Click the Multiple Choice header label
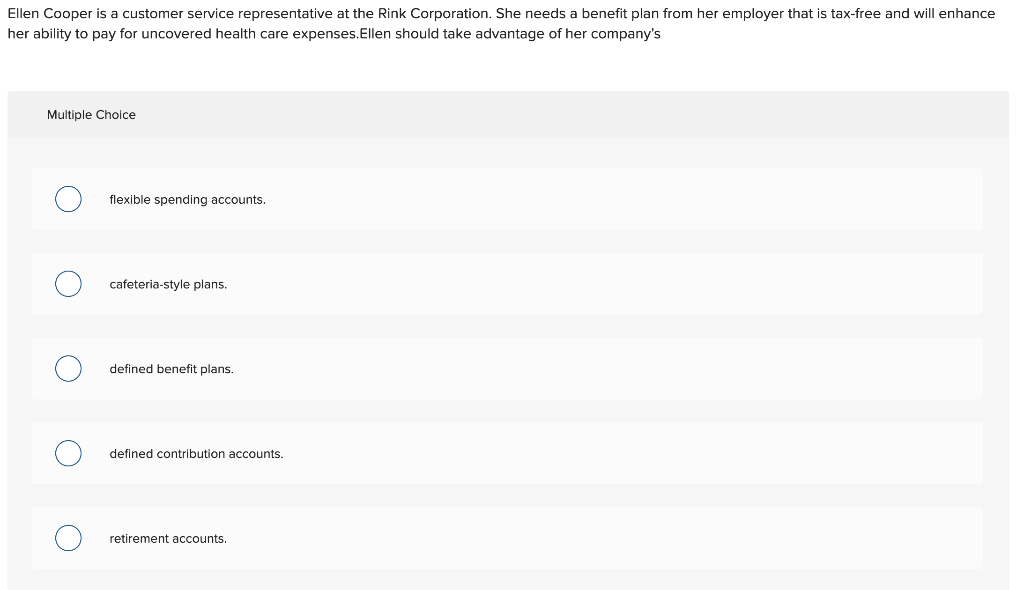This screenshot has height=590, width=1024. [91, 114]
